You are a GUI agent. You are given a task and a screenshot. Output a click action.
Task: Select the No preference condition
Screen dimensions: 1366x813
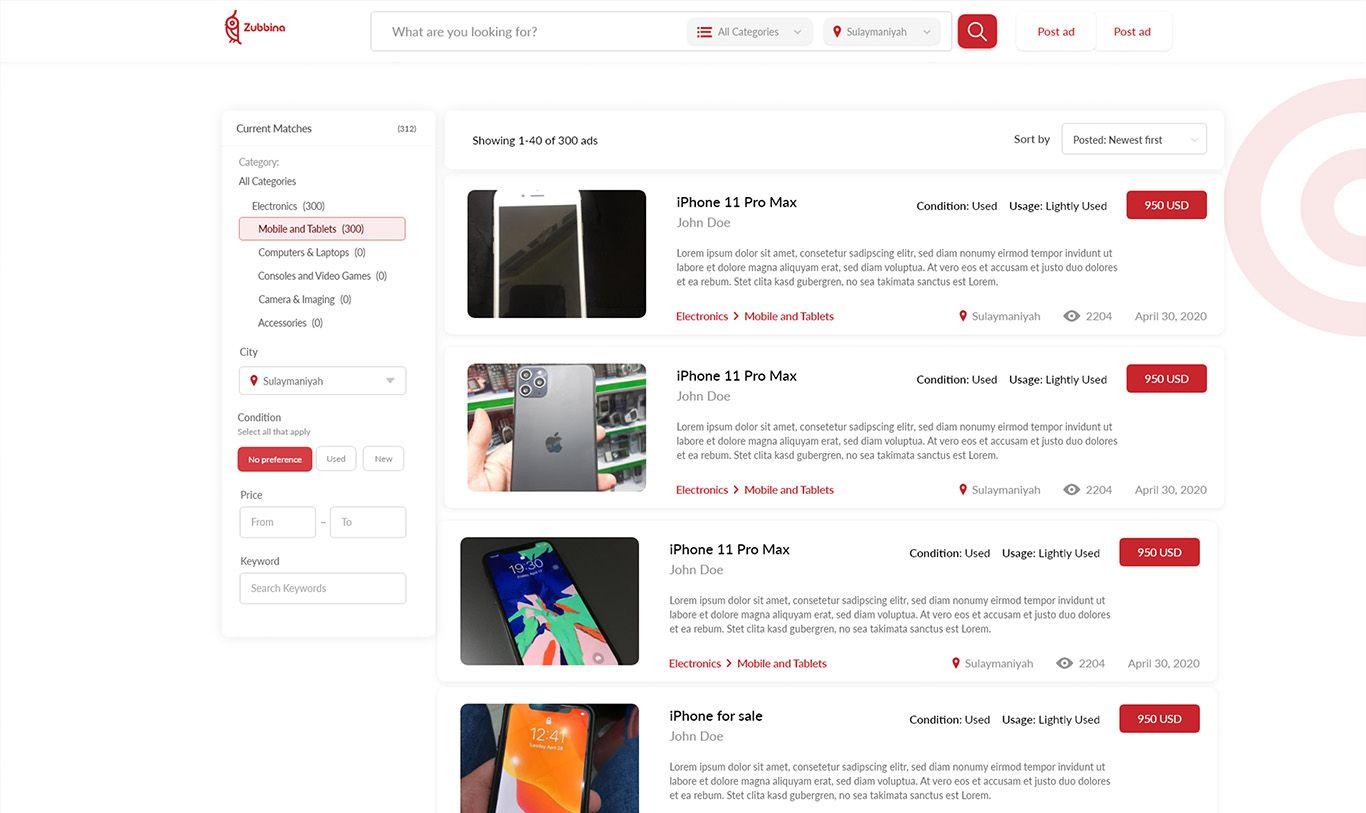tap(275, 459)
